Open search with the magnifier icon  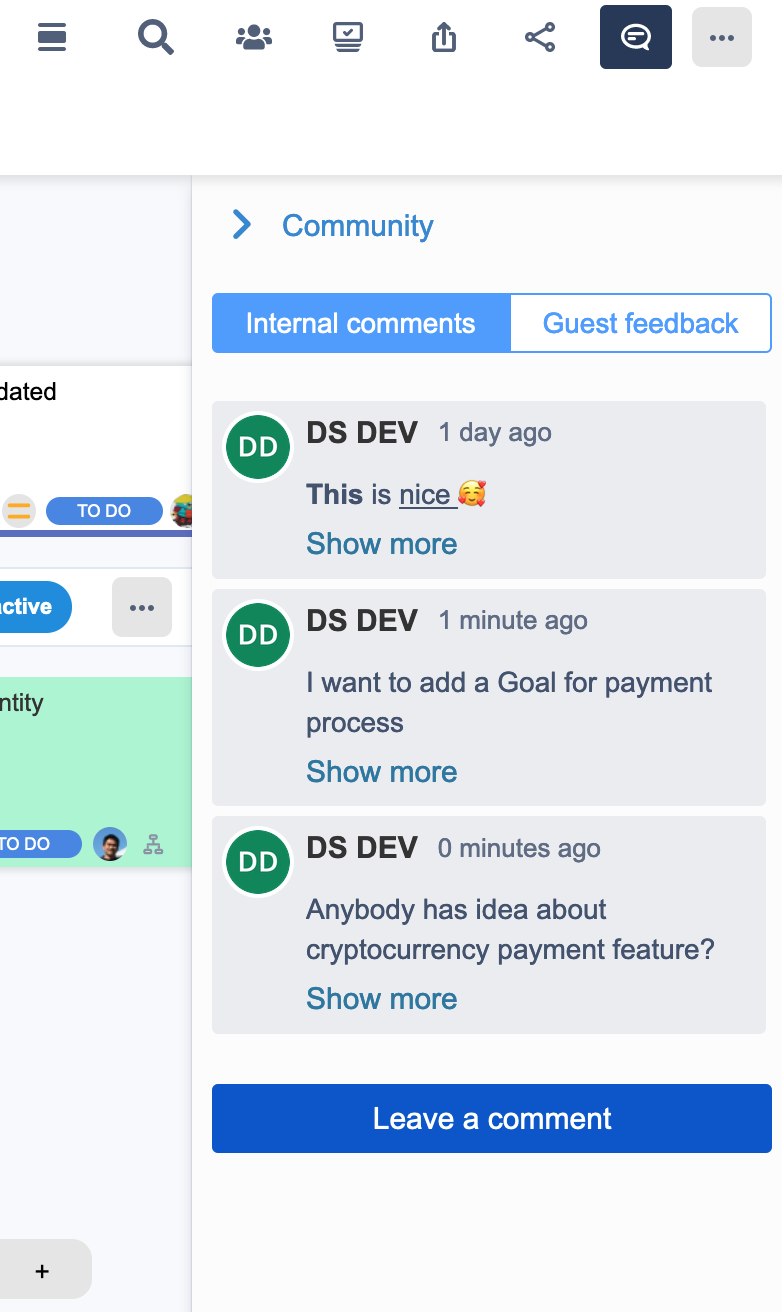pyautogui.click(x=155, y=38)
